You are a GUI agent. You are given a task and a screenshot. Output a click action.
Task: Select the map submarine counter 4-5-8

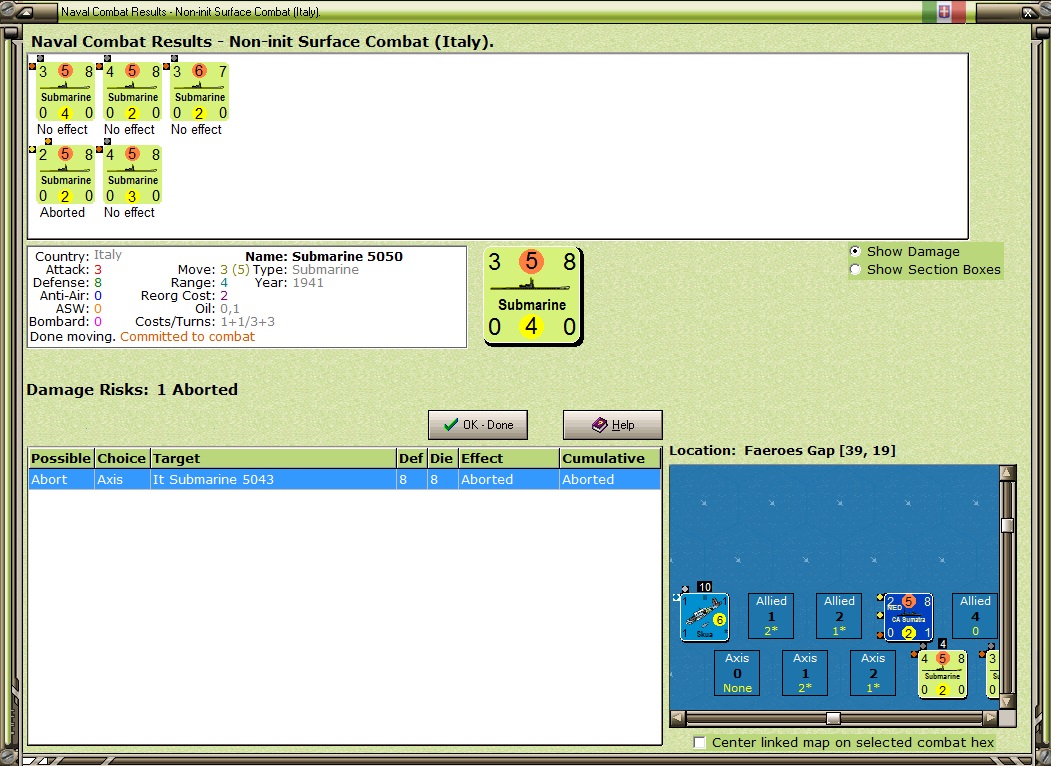(x=942, y=674)
